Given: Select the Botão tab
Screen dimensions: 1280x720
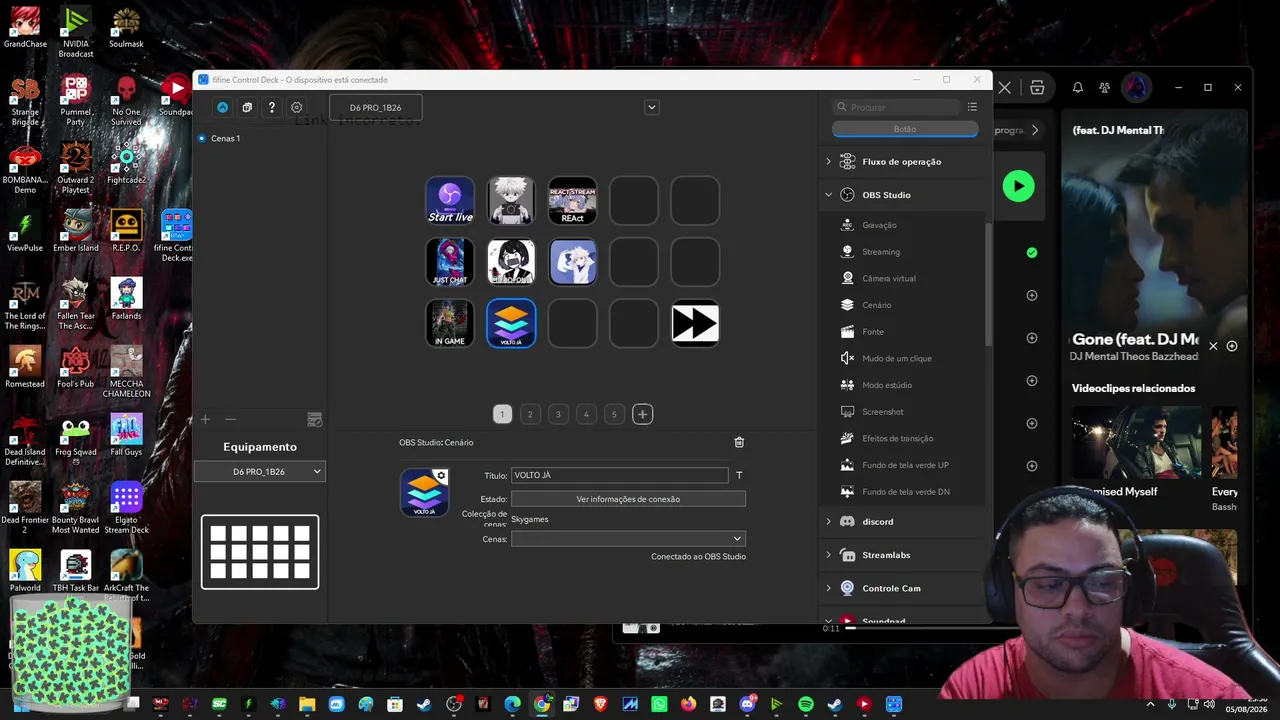Looking at the screenshot, I should coord(905,129).
